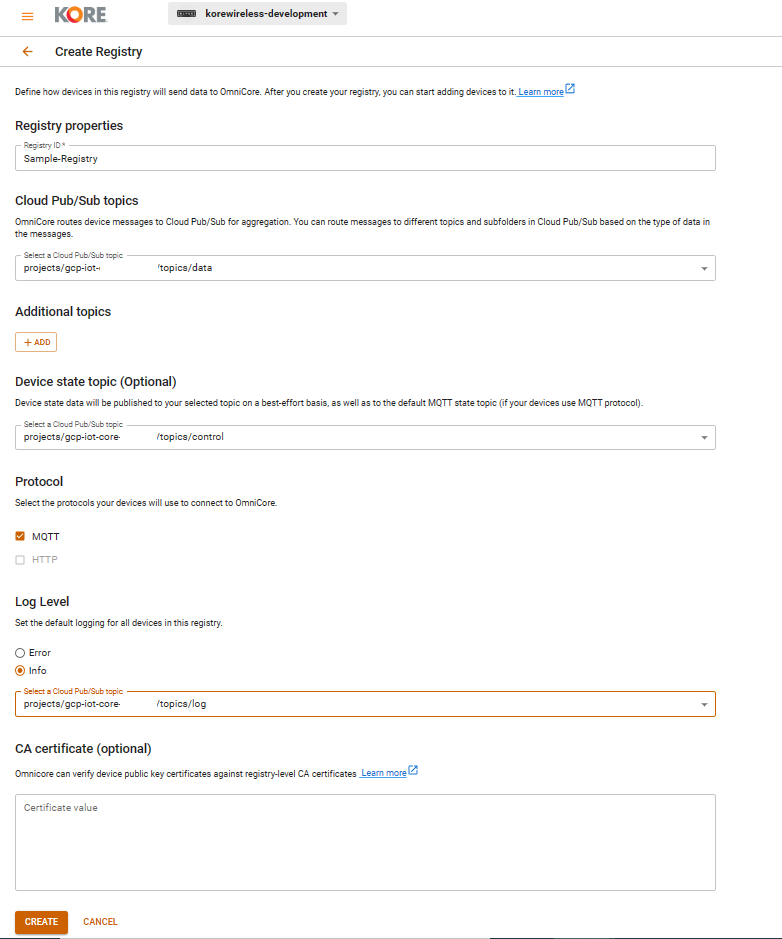Open the device state topic dropdown for /topics/control
Screen dimensions: 782x939
click(x=703, y=437)
